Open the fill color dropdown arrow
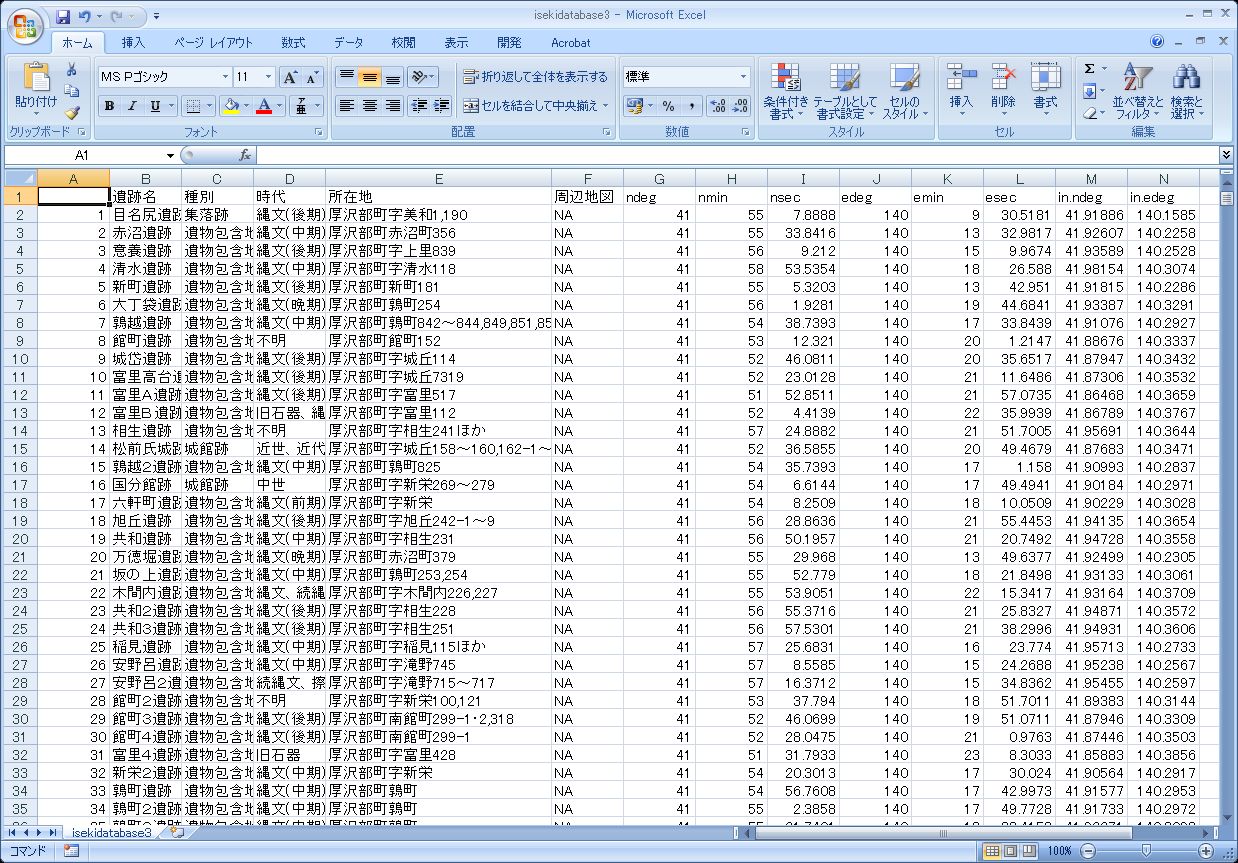This screenshot has height=863, width=1238. pyautogui.click(x=246, y=106)
